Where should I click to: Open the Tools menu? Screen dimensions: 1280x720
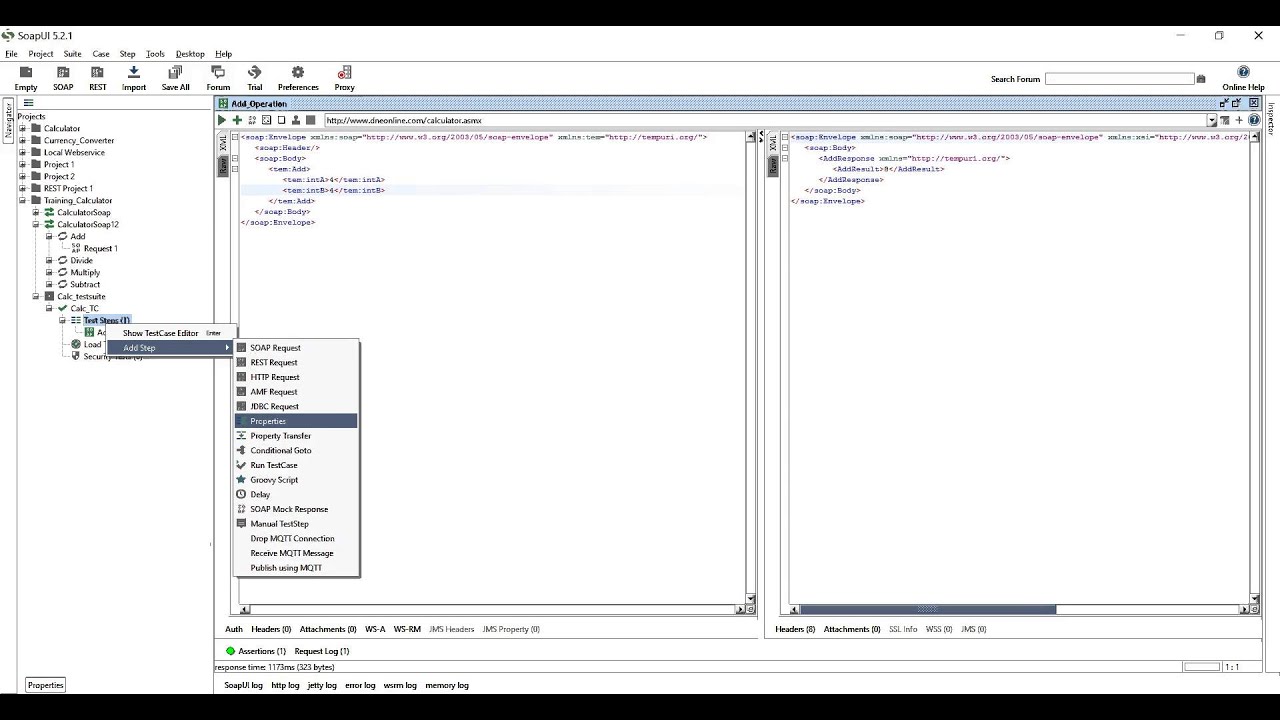point(155,54)
